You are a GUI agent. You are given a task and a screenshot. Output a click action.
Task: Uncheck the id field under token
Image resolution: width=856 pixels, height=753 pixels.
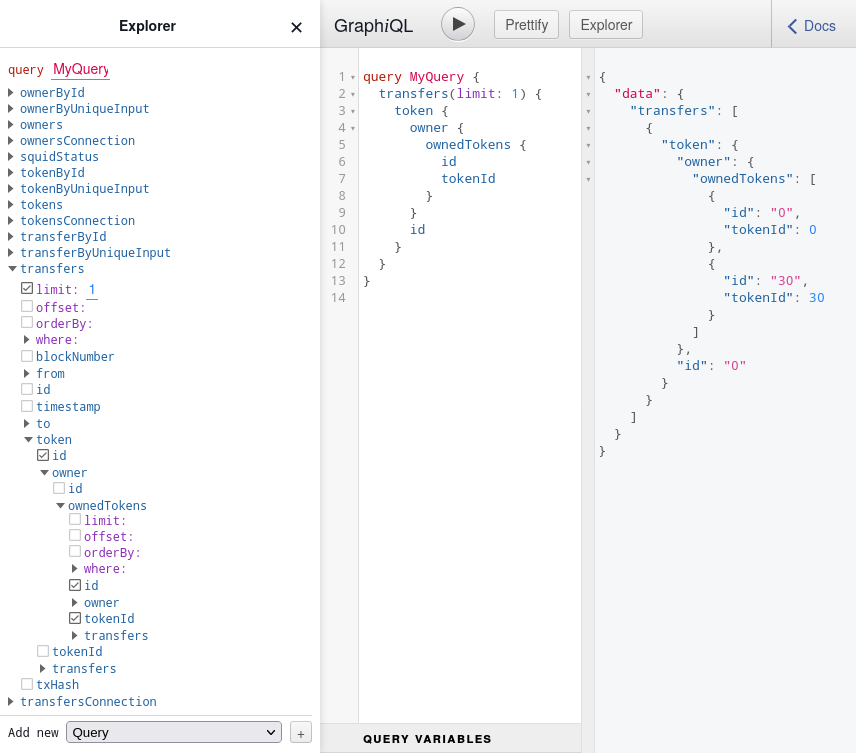(43, 455)
